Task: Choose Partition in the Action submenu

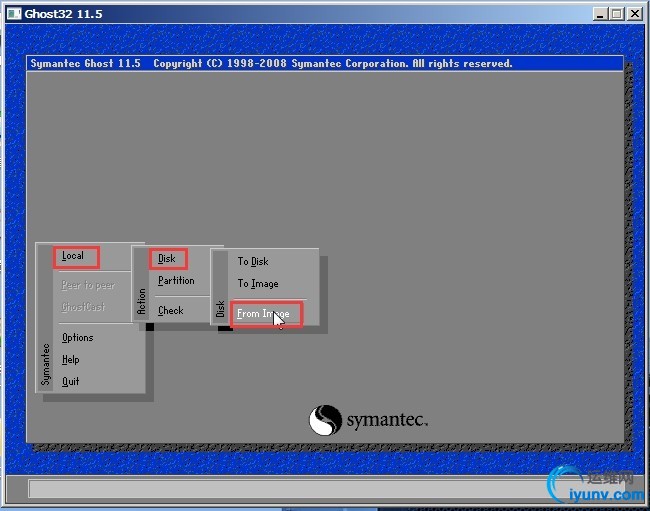Action: pyautogui.click(x=176, y=281)
